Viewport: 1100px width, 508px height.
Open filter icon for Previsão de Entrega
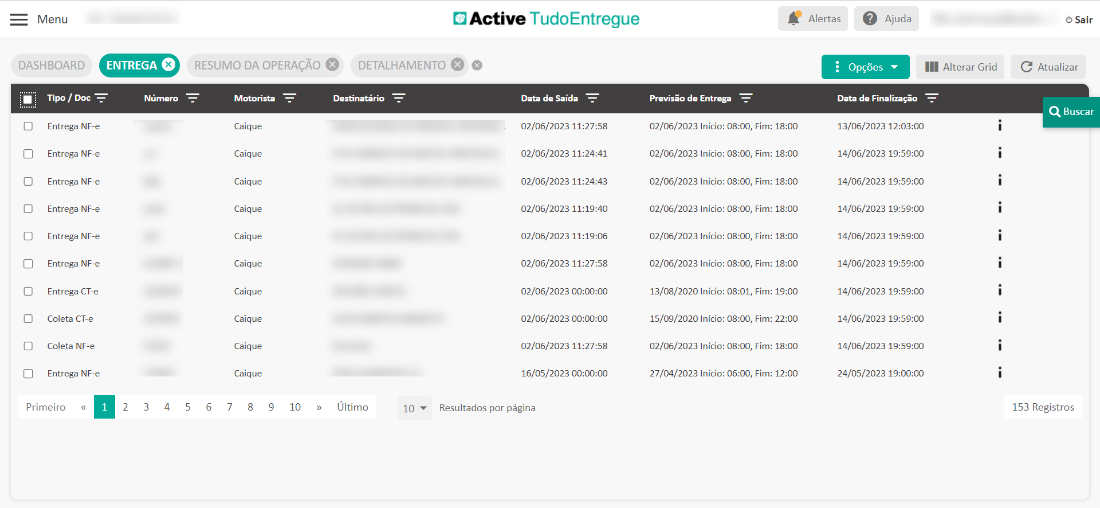pyautogui.click(x=746, y=98)
